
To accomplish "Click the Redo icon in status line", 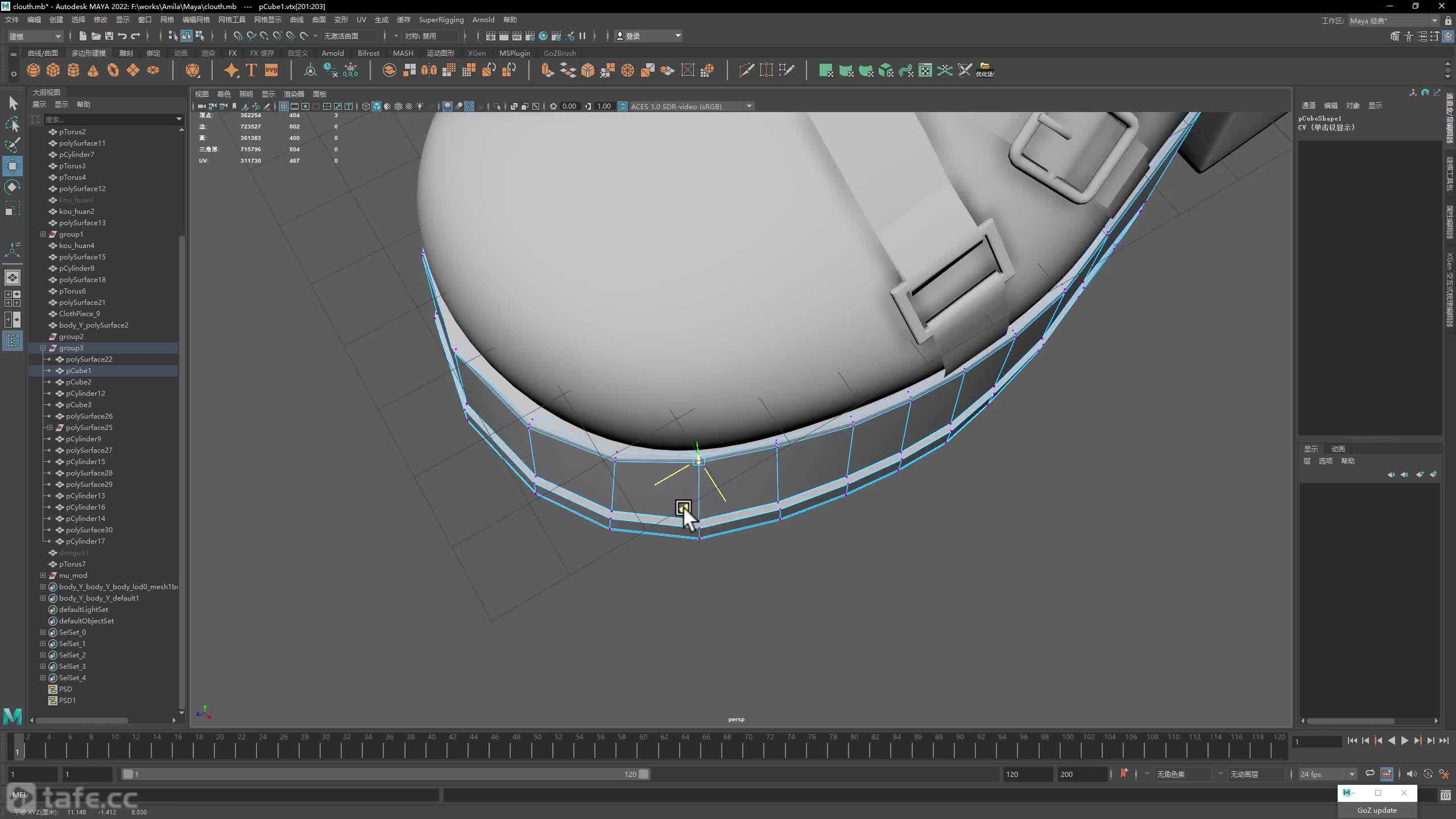I will click(x=135, y=36).
